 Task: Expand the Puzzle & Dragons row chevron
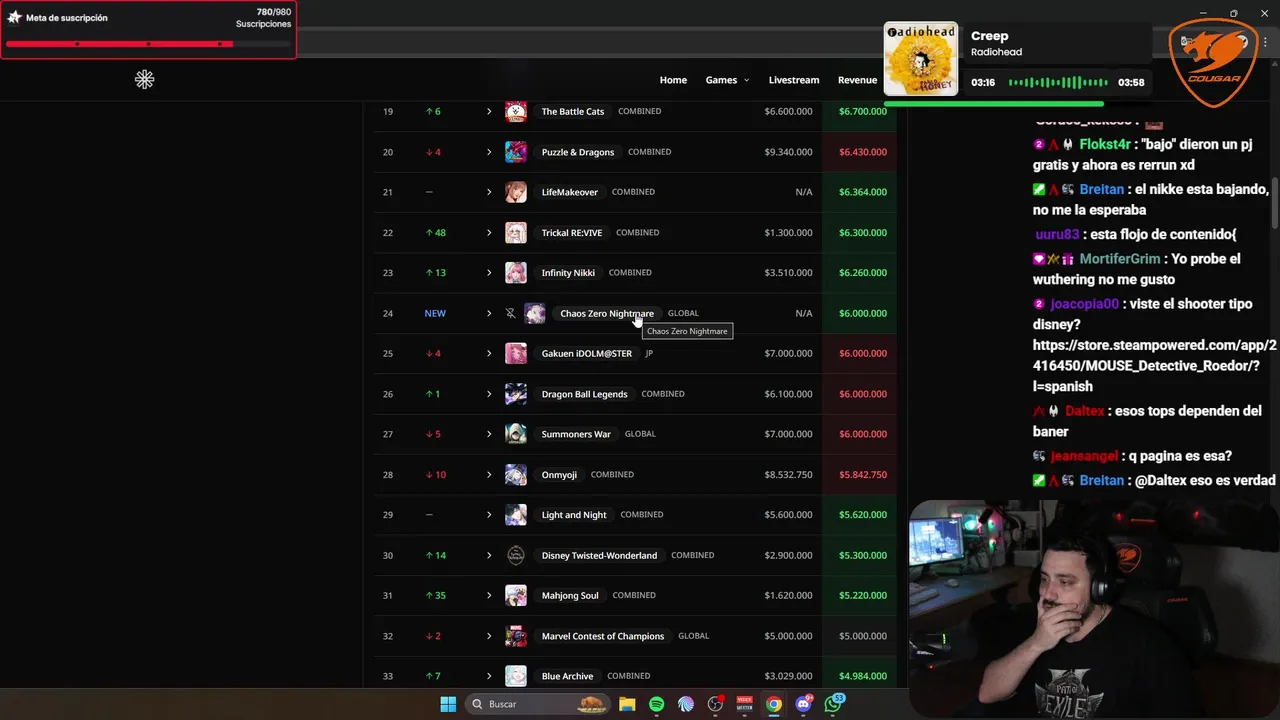click(489, 152)
